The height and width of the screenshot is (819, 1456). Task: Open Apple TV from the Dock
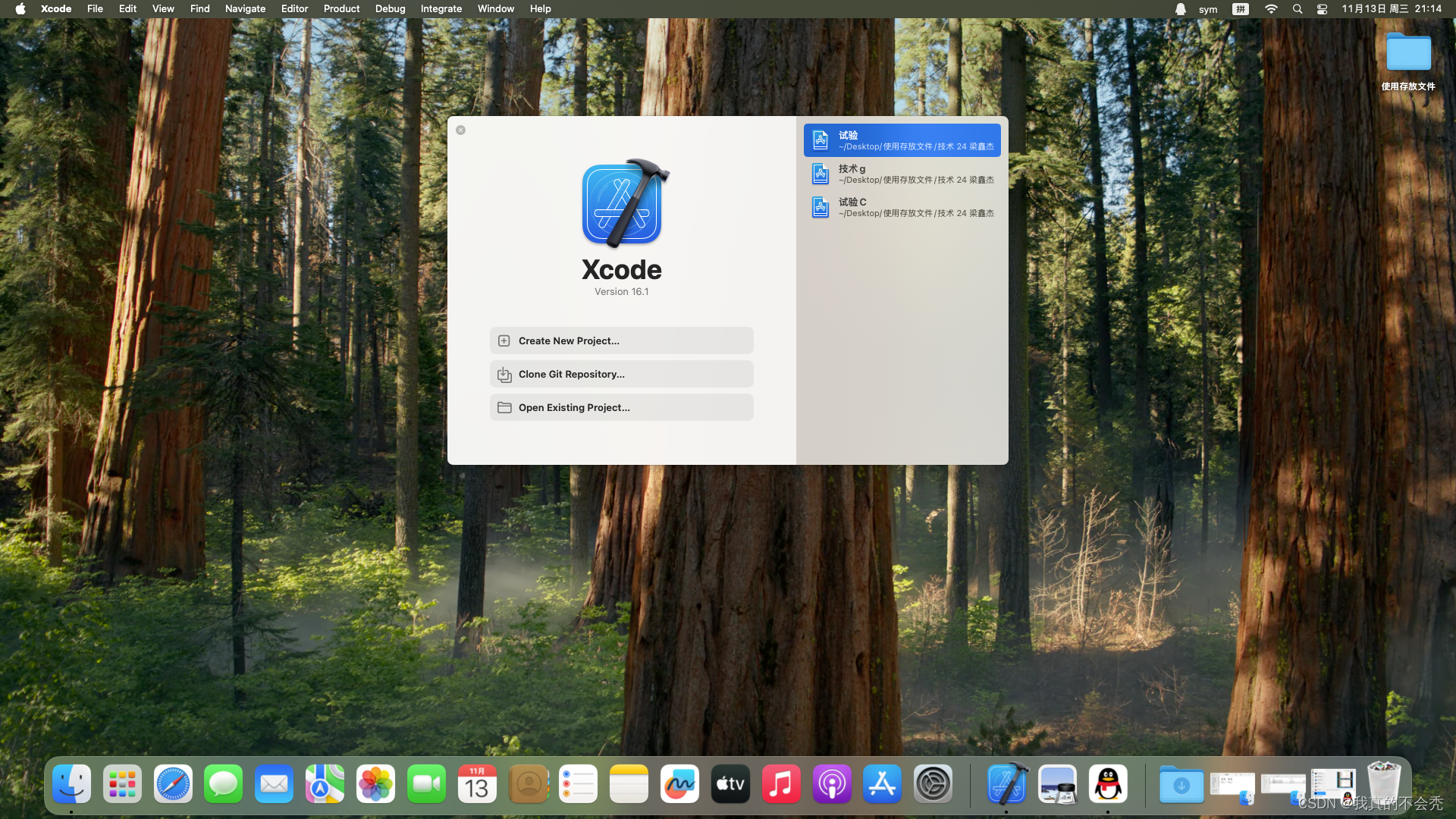pos(730,784)
